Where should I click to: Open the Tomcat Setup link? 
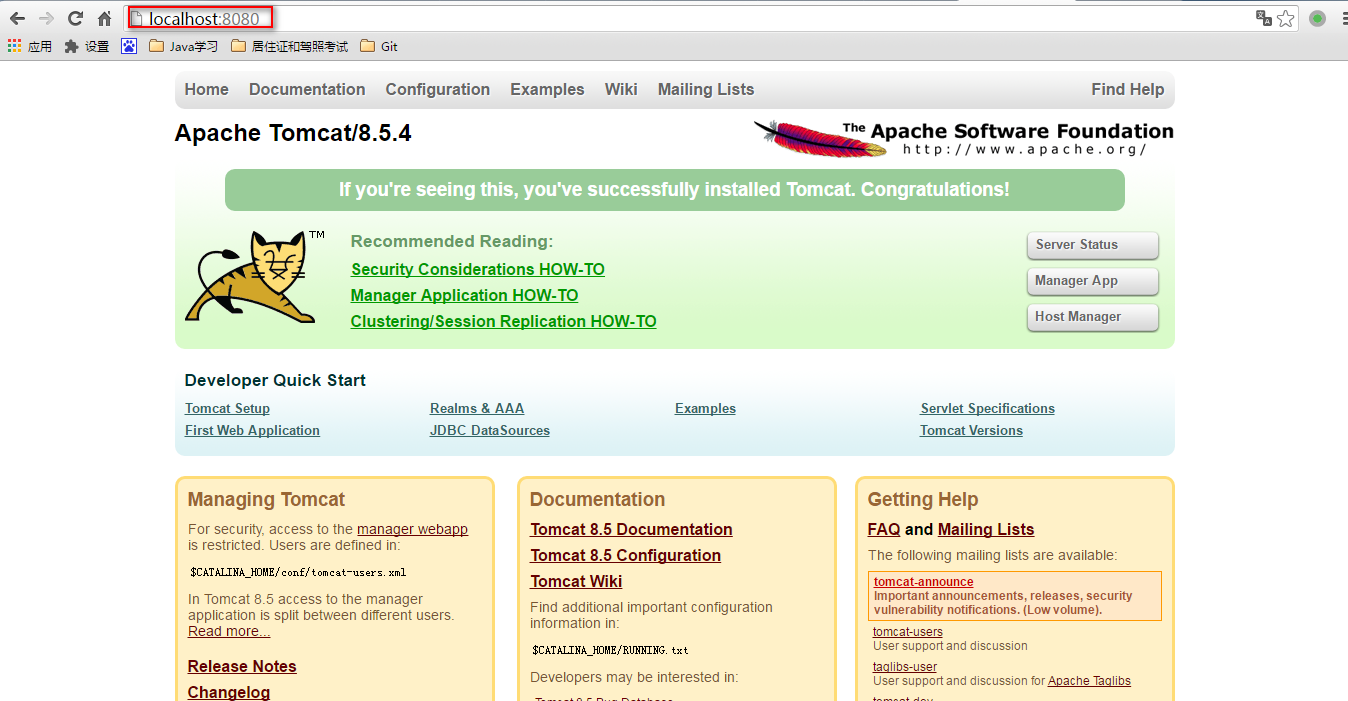227,408
